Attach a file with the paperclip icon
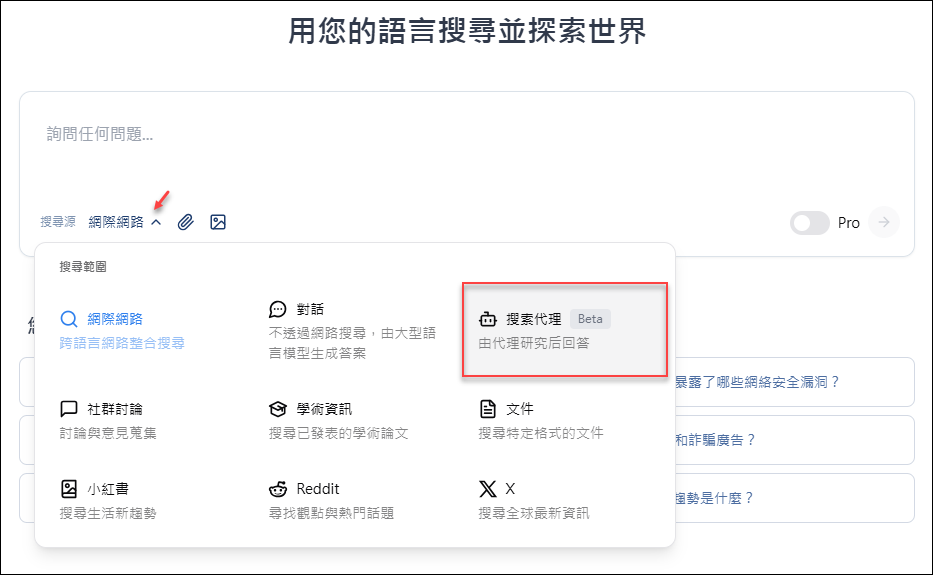Viewport: 933px width, 575px height. (186, 222)
